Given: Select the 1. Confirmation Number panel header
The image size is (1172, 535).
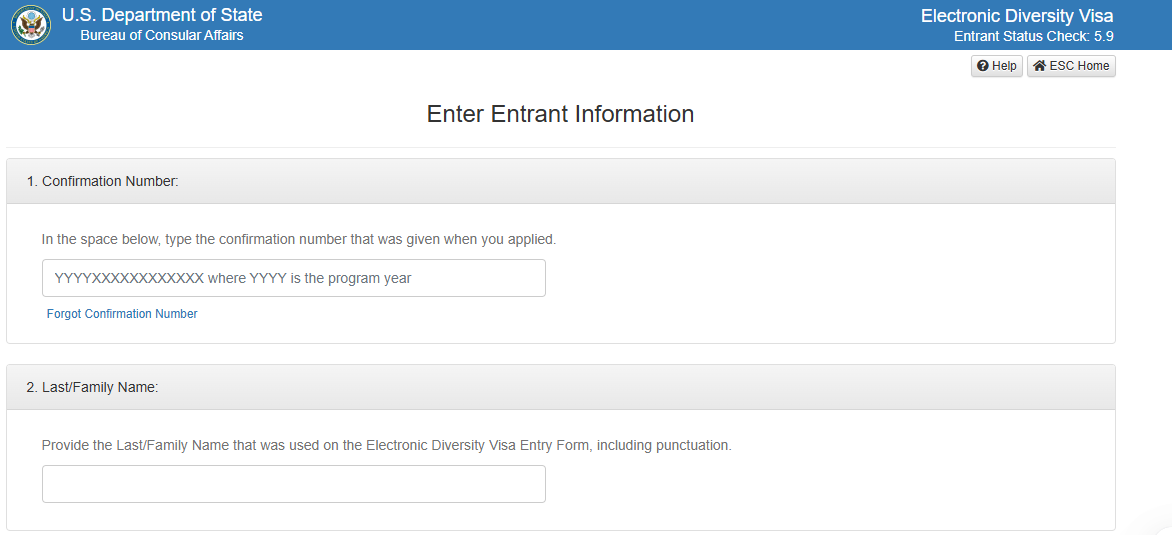Looking at the screenshot, I should [560, 181].
